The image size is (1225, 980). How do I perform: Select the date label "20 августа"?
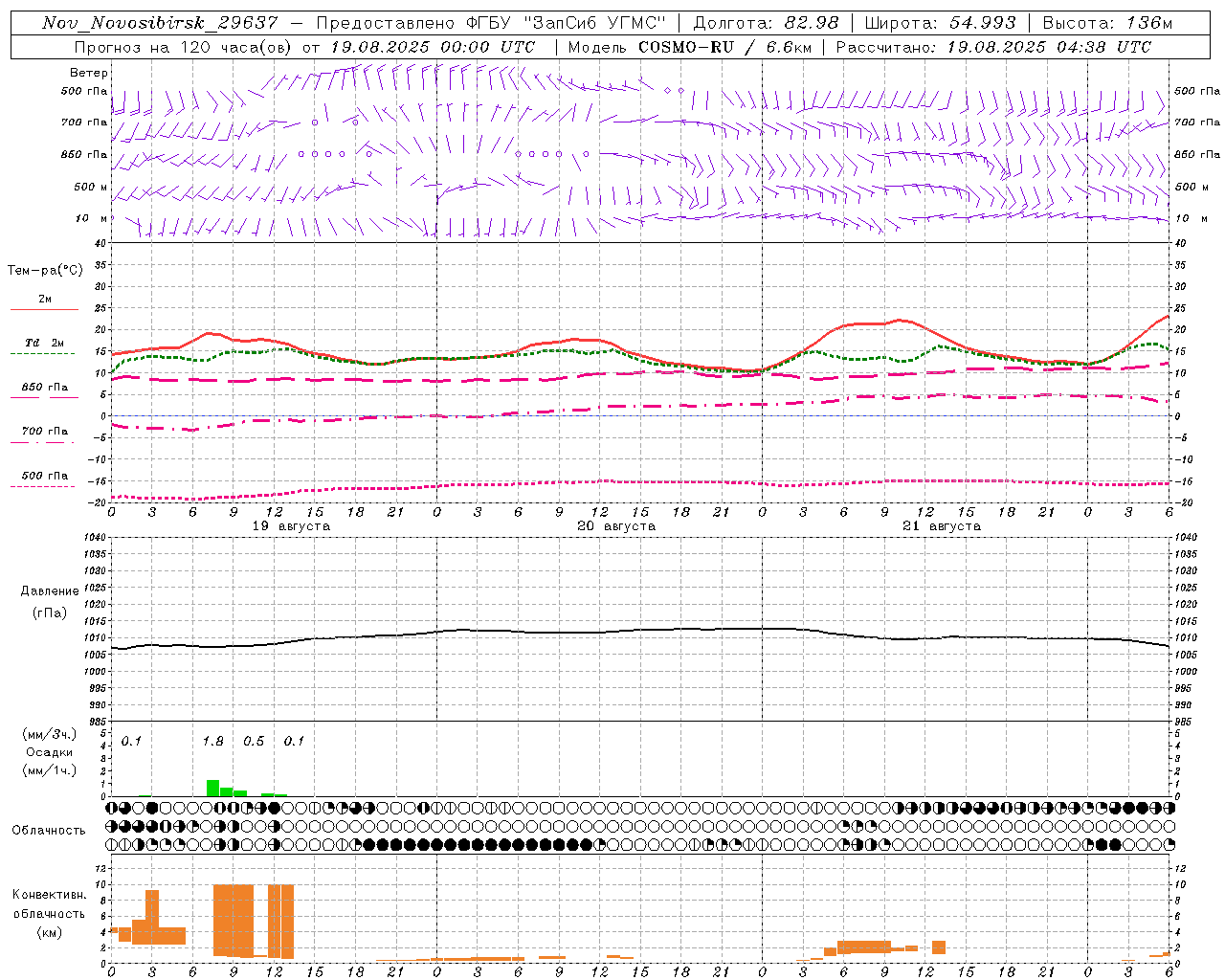coord(616,526)
